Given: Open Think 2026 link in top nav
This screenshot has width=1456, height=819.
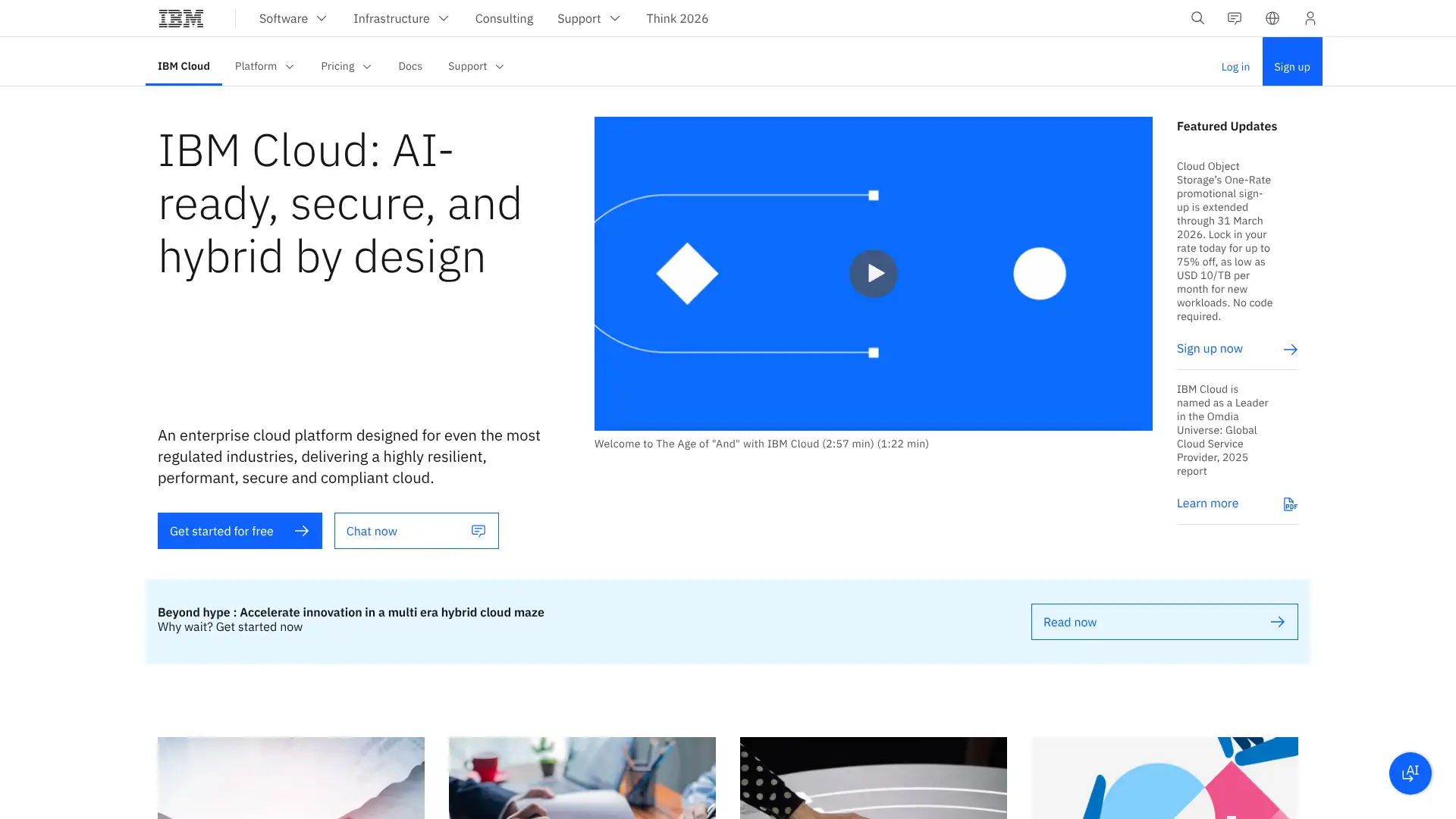Looking at the screenshot, I should (677, 18).
